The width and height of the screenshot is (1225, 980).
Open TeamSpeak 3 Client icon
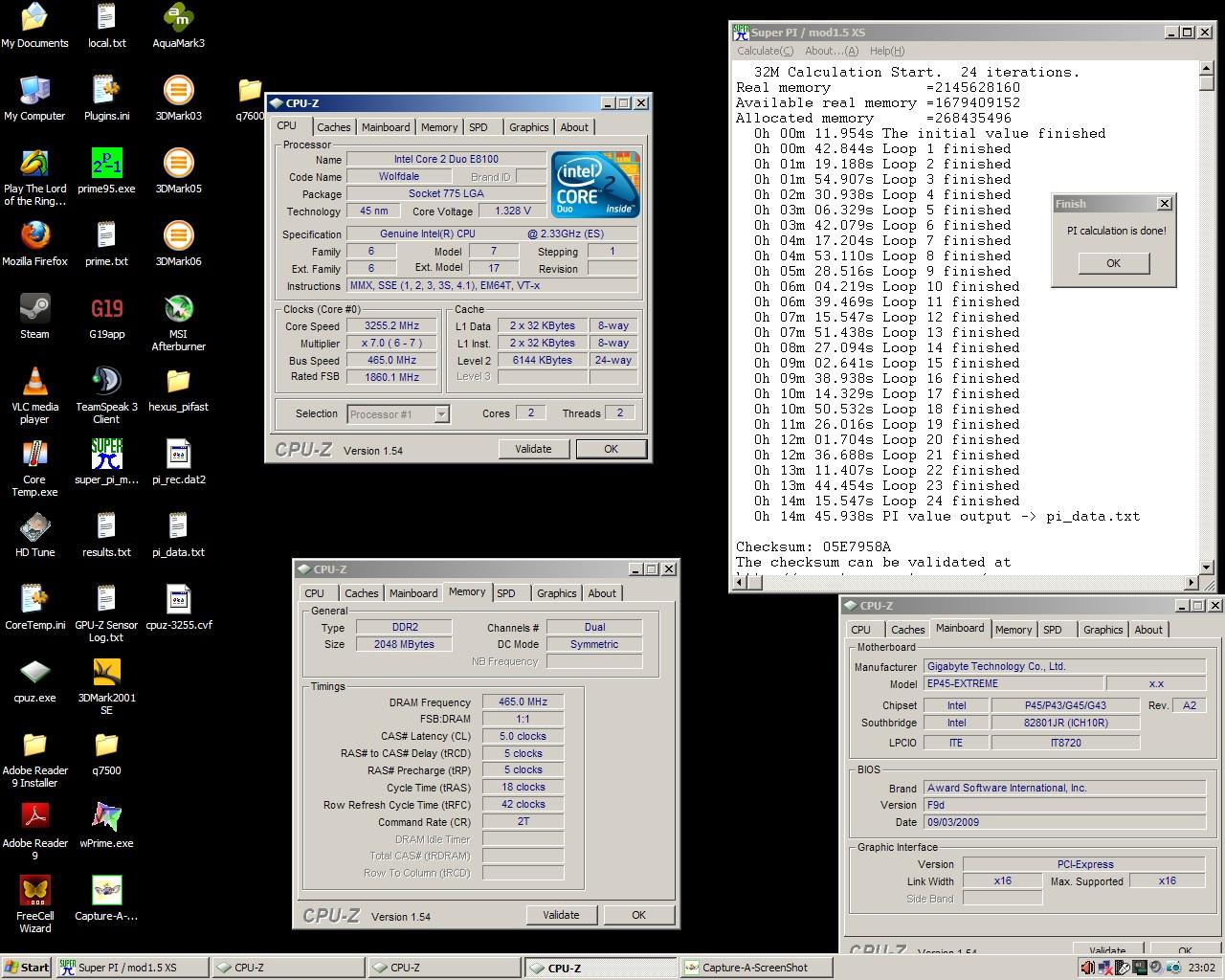point(106,395)
